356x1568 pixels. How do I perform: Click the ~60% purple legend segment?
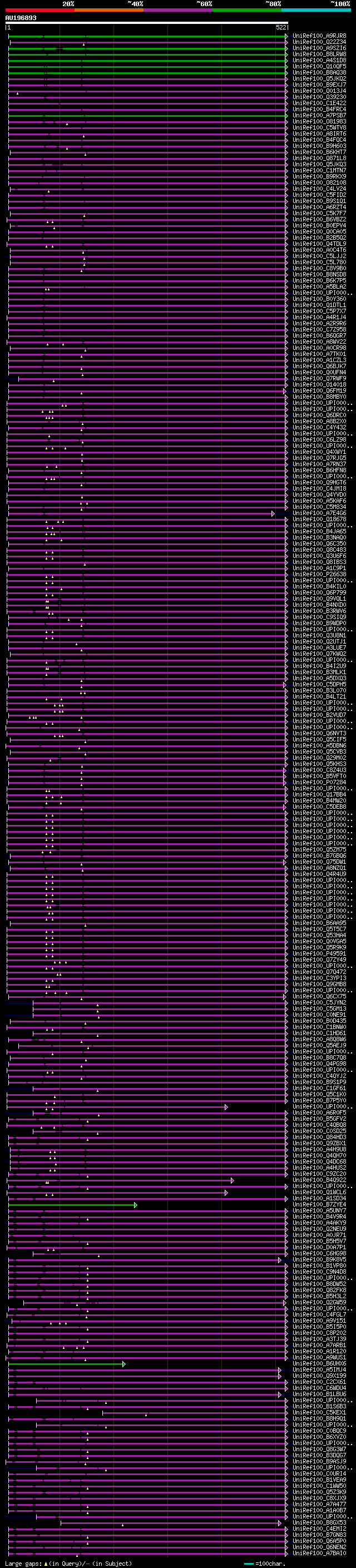pyautogui.click(x=177, y=10)
